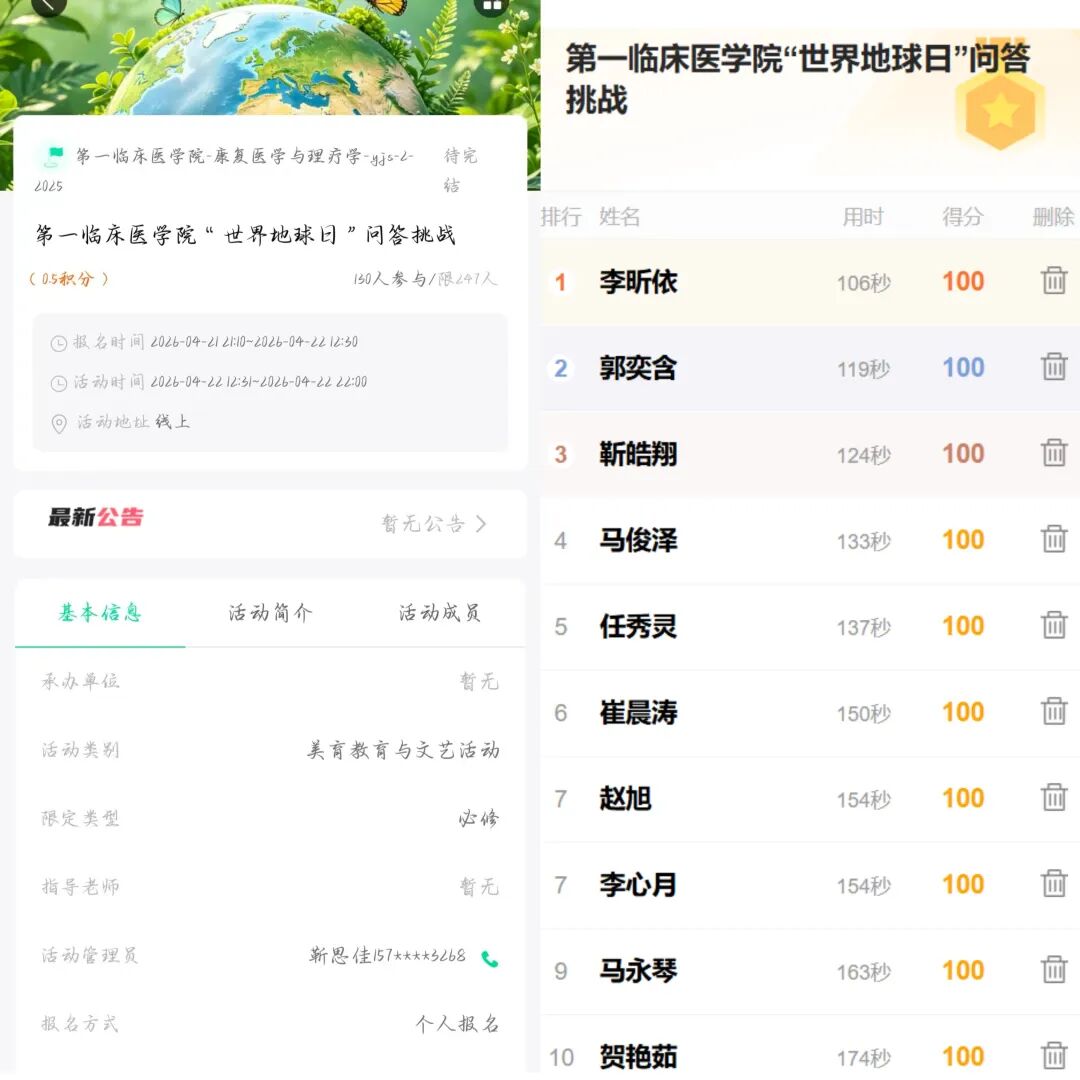This screenshot has height=1080, width=1080.
Task: Click the trash icon beside 靳皓翔
Action: [x=1054, y=453]
